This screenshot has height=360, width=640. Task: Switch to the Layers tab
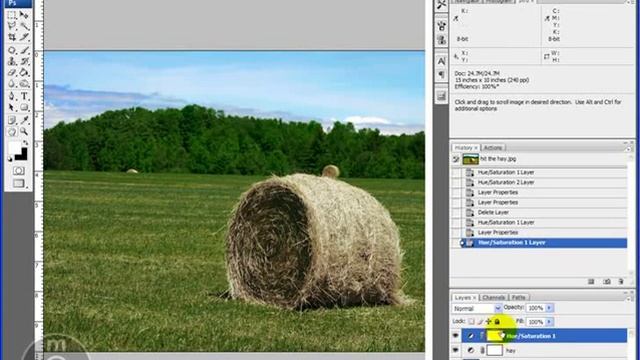tap(465, 298)
